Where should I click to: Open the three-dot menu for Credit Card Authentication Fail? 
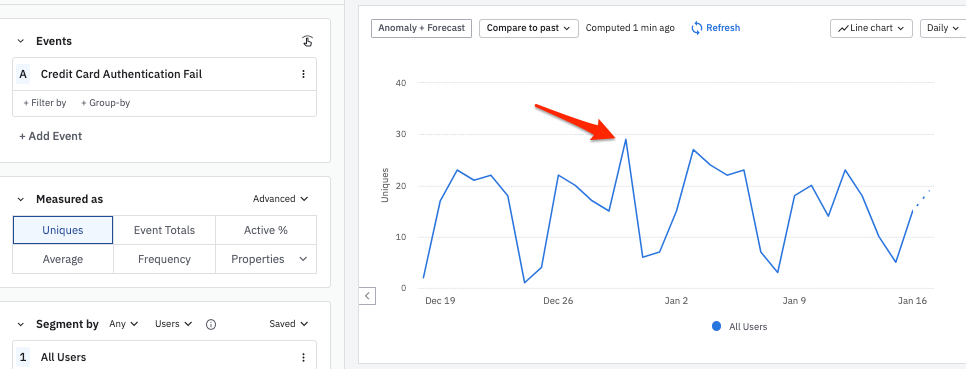[303, 75]
